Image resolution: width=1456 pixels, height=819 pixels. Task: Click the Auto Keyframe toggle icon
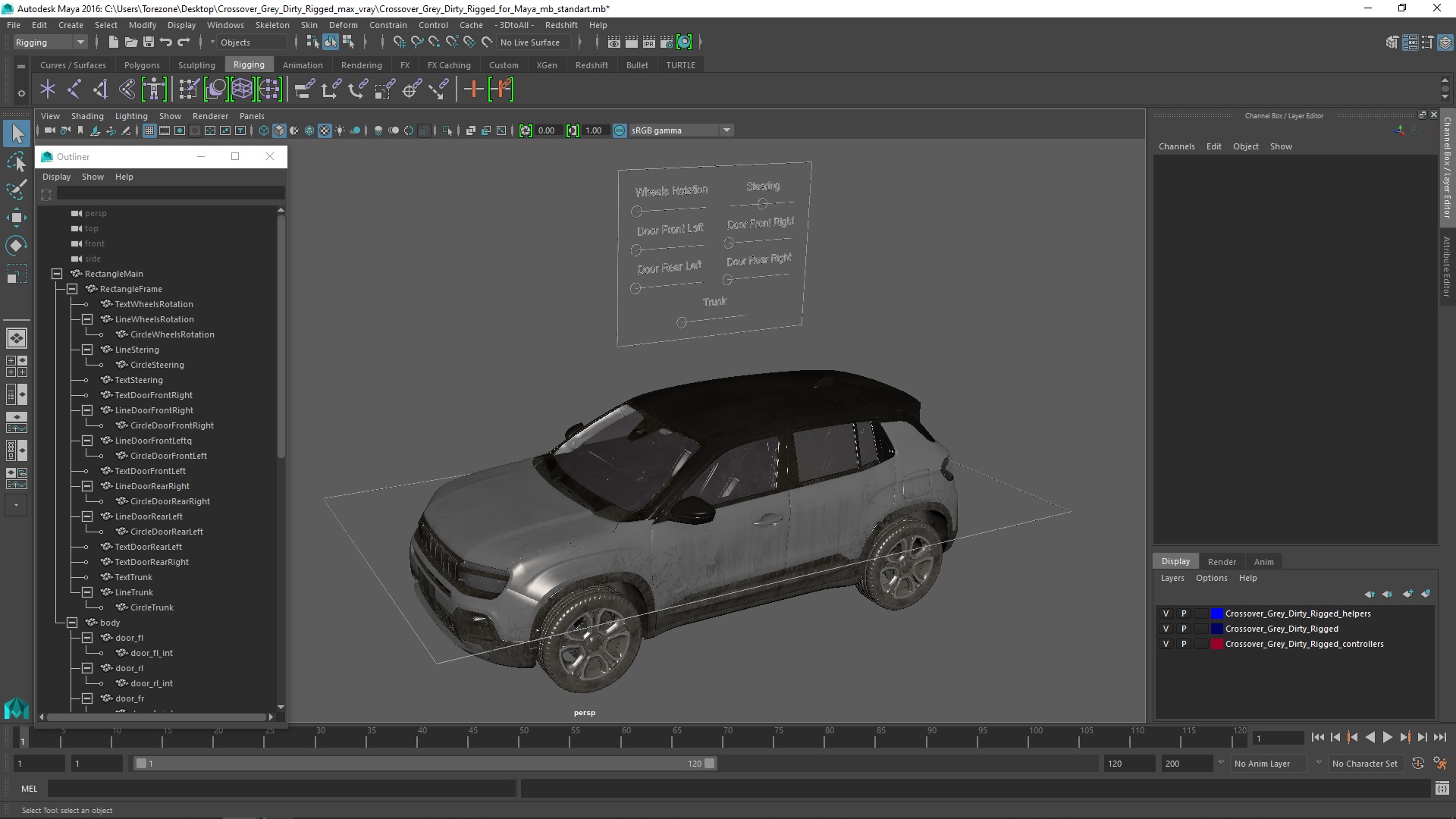1418,764
